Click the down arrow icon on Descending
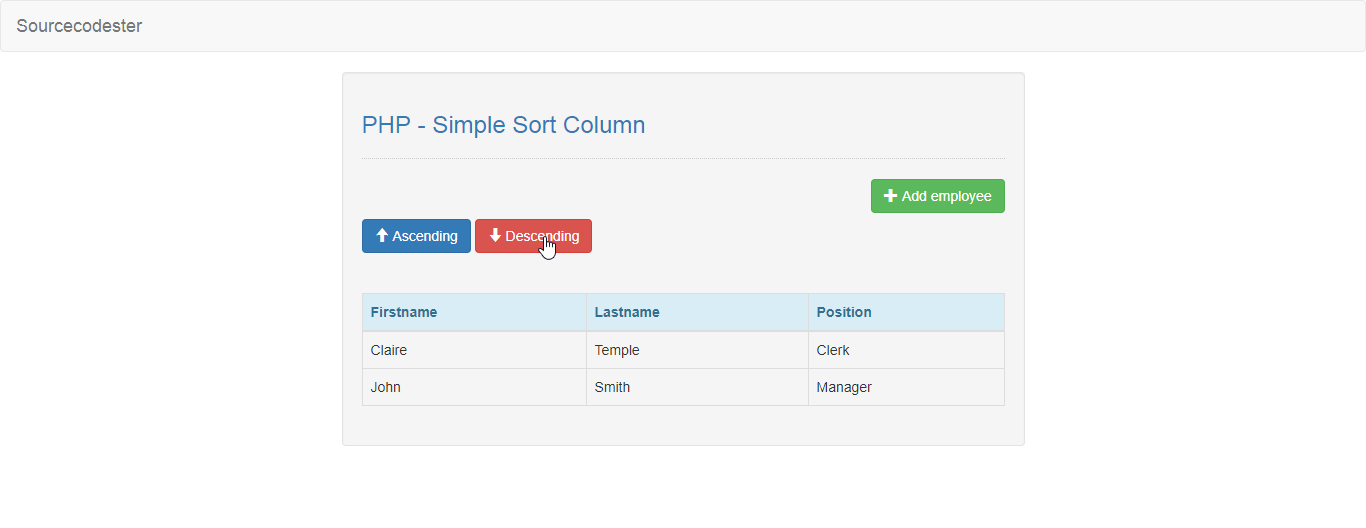This screenshot has height=528, width=1366. 495,236
